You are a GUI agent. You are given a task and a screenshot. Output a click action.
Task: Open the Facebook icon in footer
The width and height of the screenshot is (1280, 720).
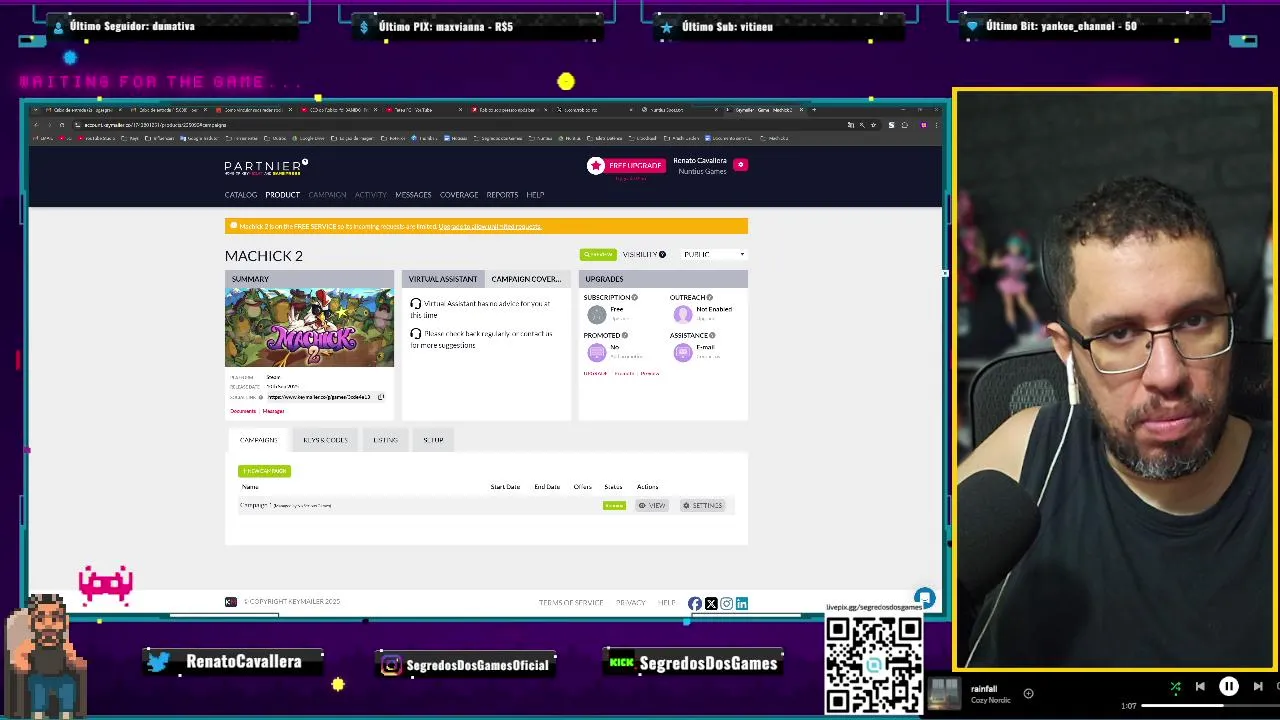695,604
